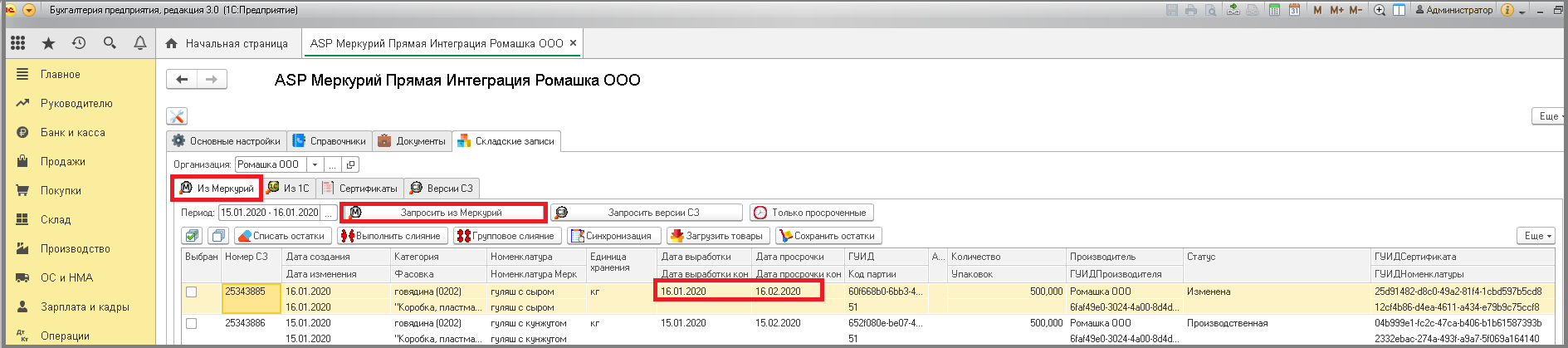Click Групповое слияние button
This screenshot has height=348, width=1568.
[x=507, y=236]
